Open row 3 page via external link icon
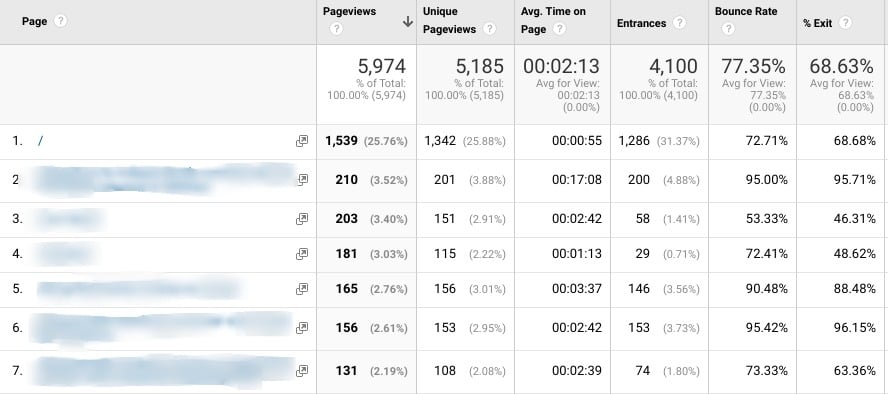888x394 pixels. (x=302, y=219)
